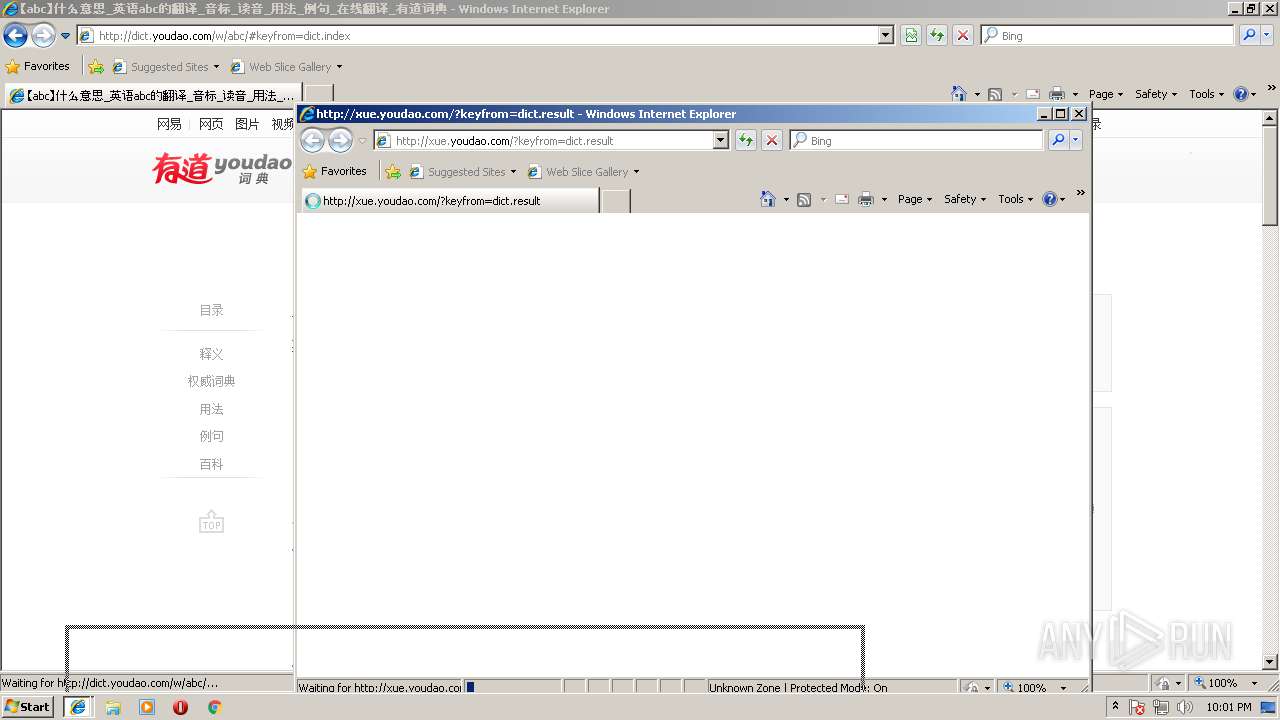Open Tools menu in front window
Screen dimensions: 1280x720
click(1016, 199)
